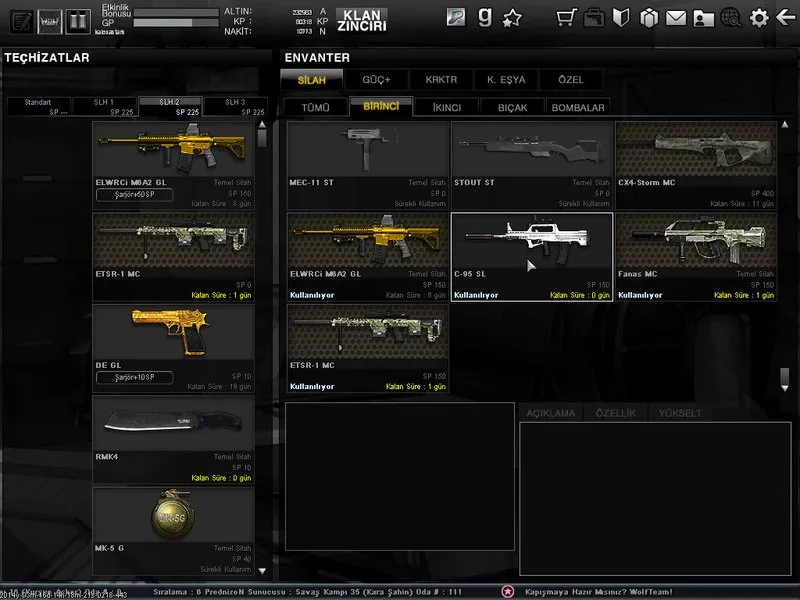Choose the SLH 3 loadout slot
The image size is (800, 600).
(x=236, y=107)
